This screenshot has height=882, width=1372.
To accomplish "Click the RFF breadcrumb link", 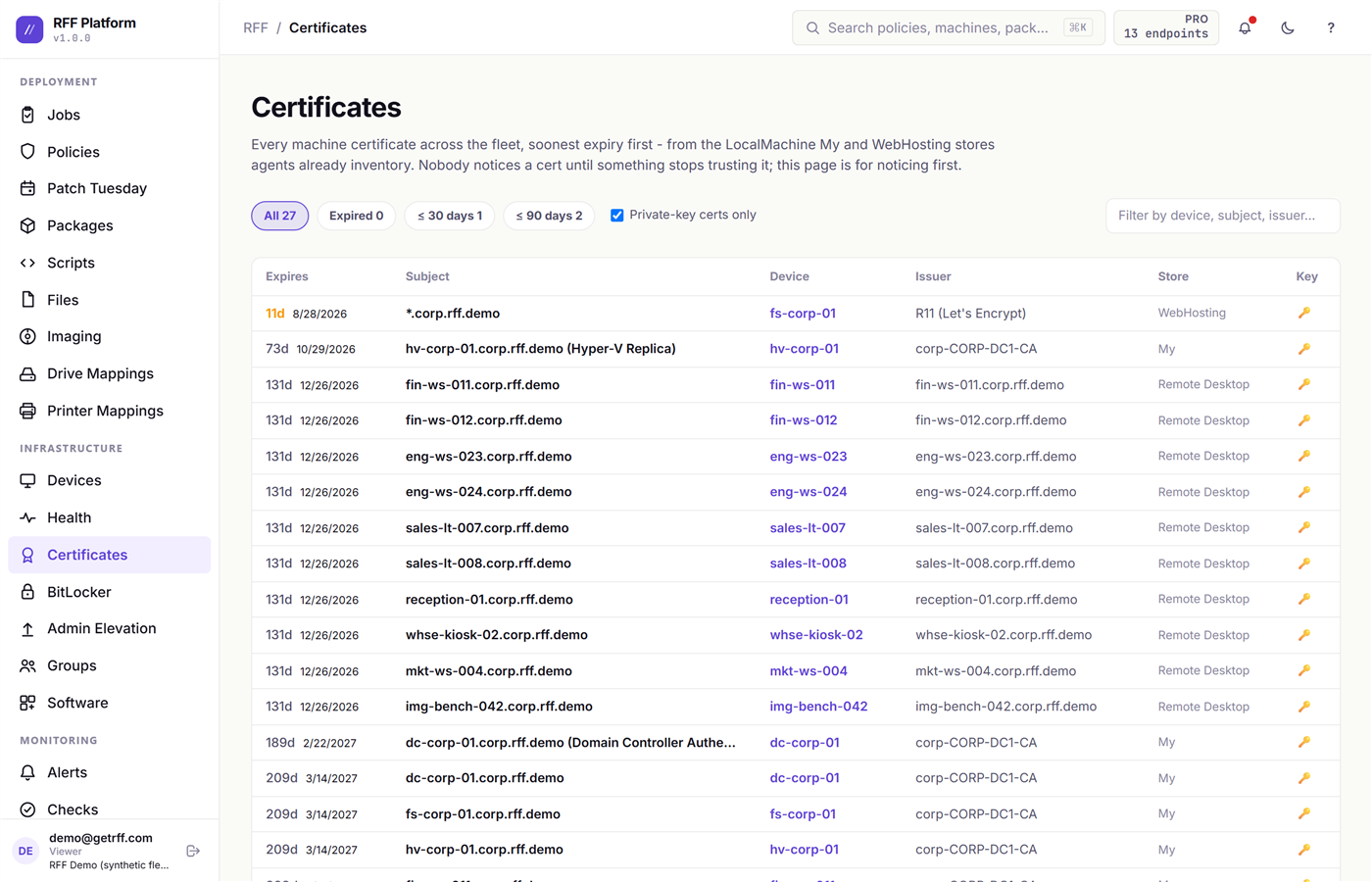I will [x=255, y=28].
